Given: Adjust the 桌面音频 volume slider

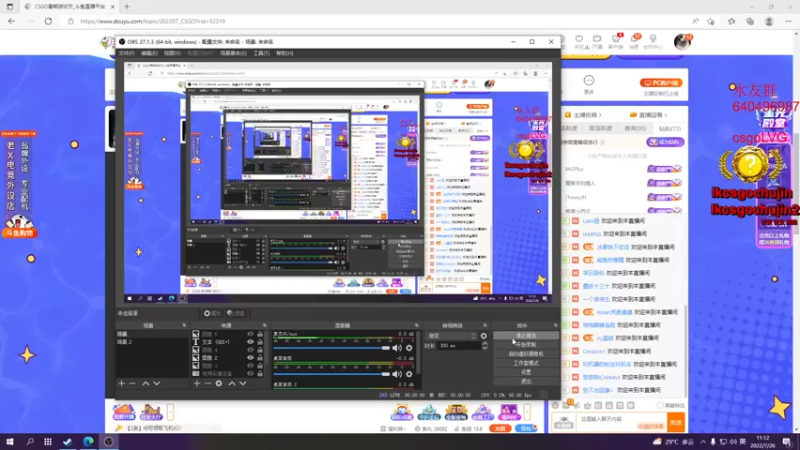Looking at the screenshot, I should click(332, 374).
